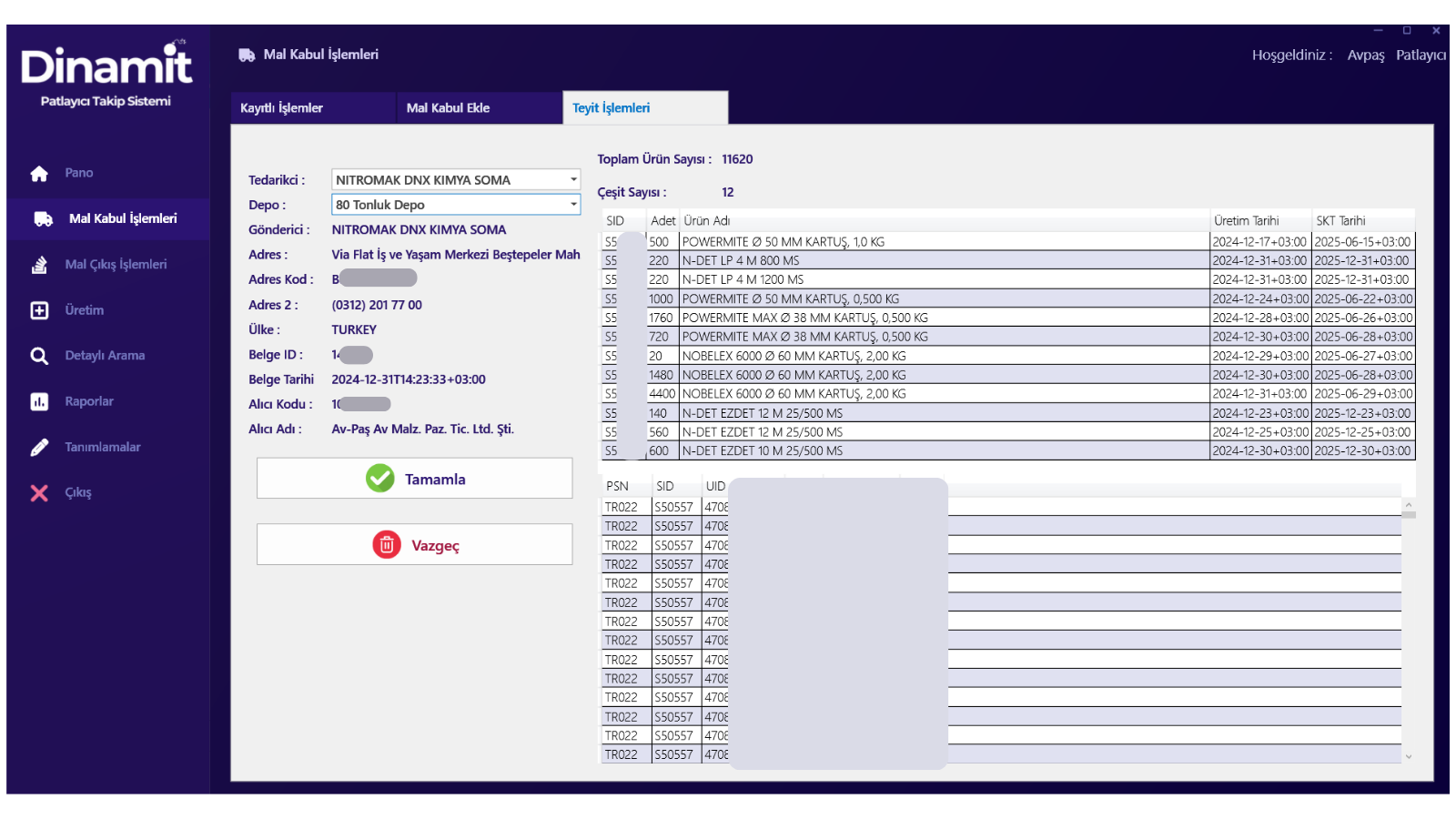Click the green checkmark icon on Tamamla
1456x819 pixels.
click(379, 478)
